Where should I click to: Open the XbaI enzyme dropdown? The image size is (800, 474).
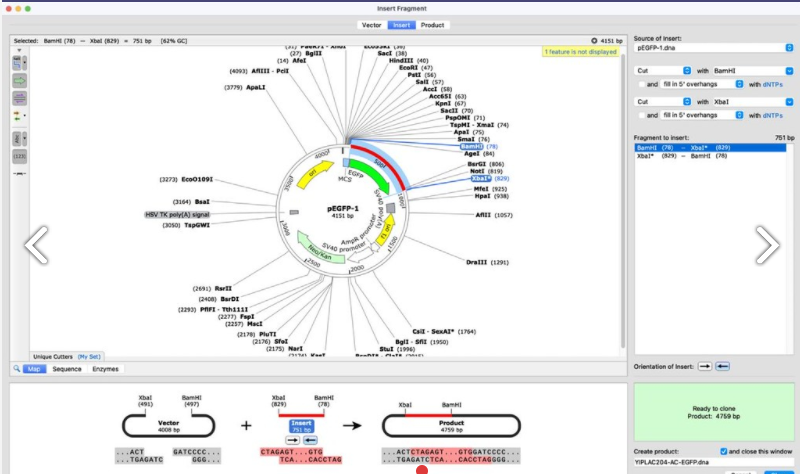click(x=753, y=102)
